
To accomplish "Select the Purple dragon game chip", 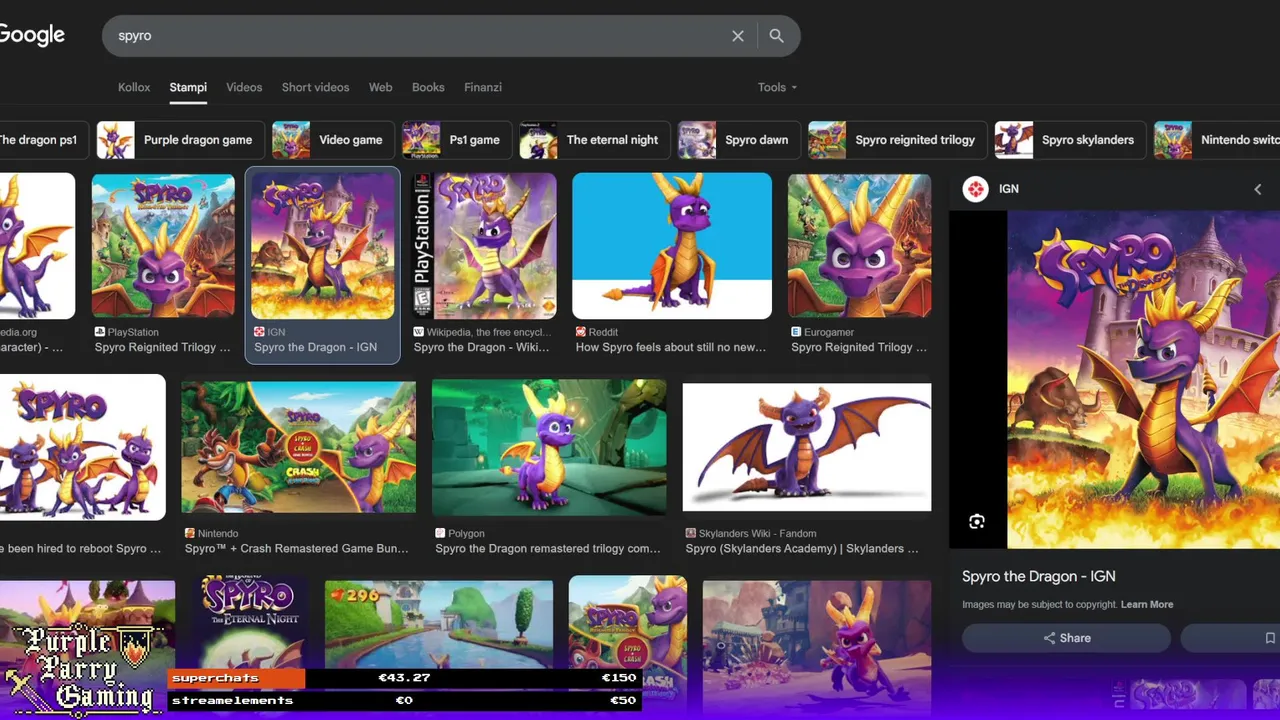I will pos(181,140).
